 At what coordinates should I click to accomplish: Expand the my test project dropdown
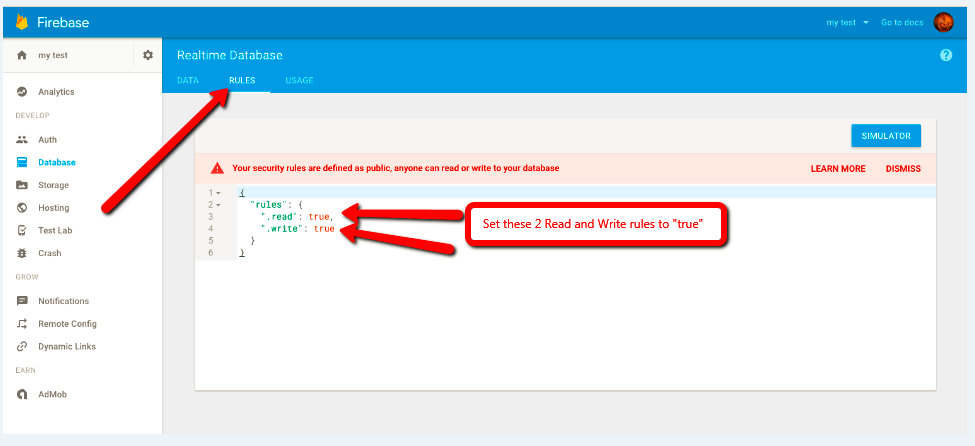tap(847, 22)
